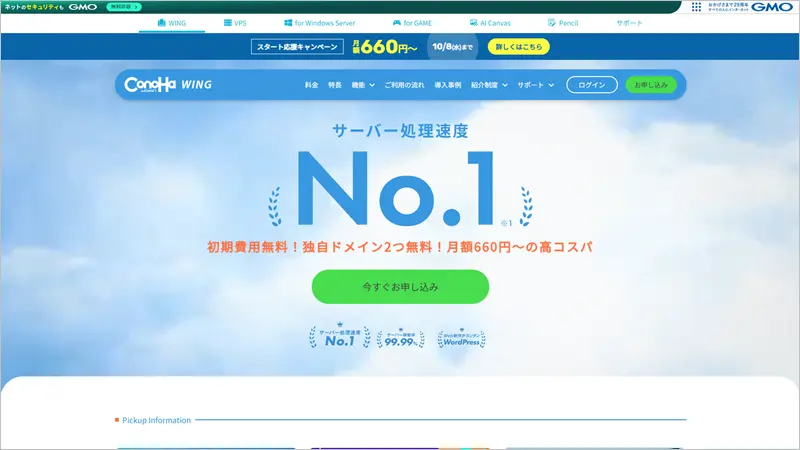
Task: Expand the サポート dropdown in navbar
Action: (535, 85)
